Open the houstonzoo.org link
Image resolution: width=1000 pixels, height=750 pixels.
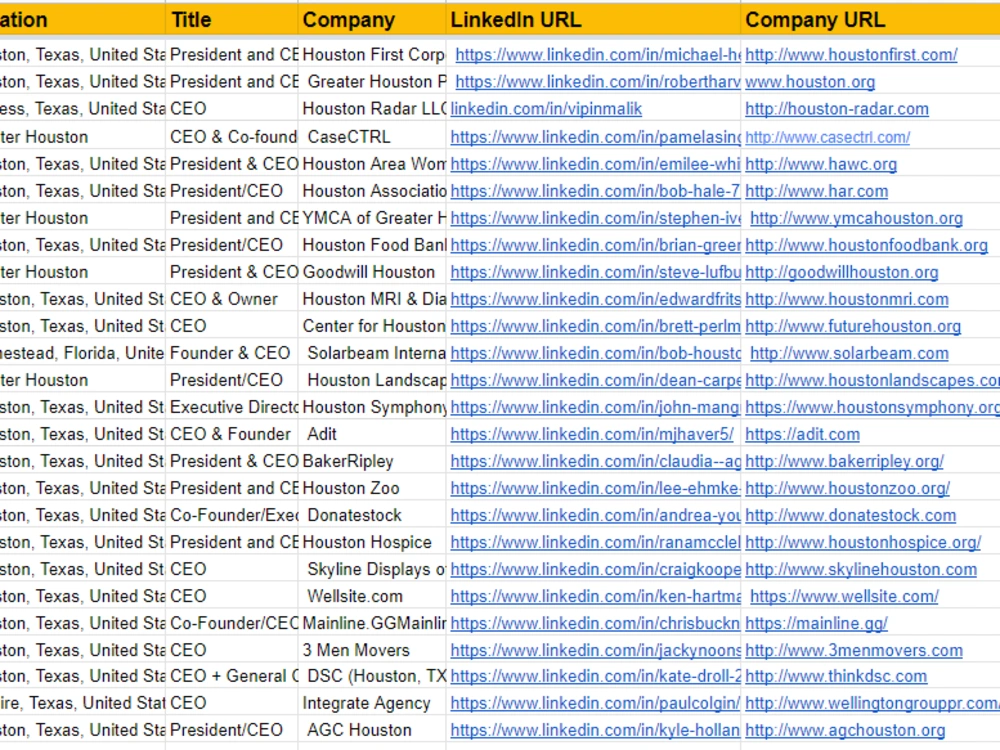847,489
